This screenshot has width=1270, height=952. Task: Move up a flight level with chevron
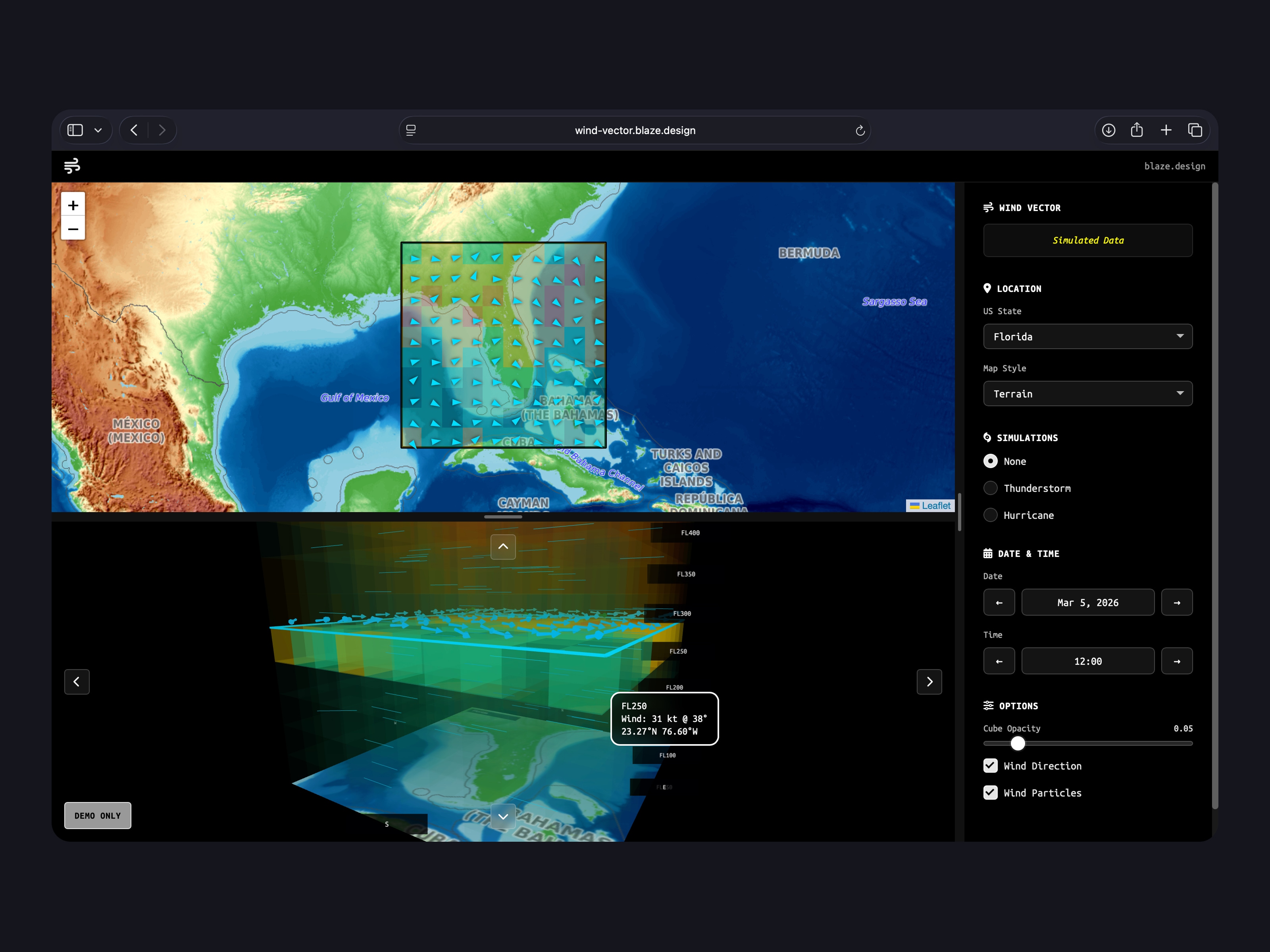click(x=503, y=546)
